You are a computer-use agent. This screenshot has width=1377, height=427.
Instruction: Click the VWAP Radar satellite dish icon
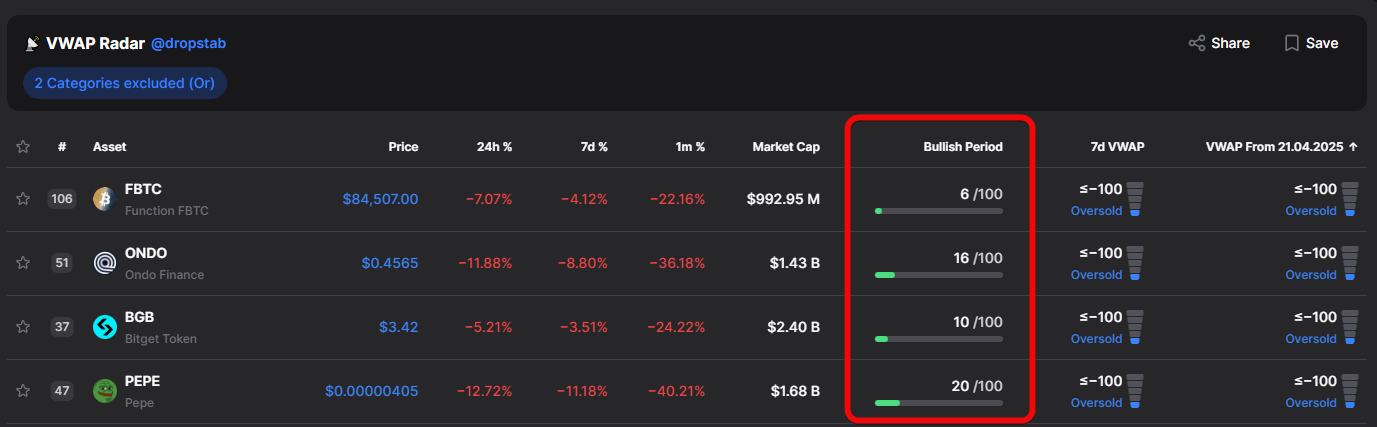pos(32,44)
